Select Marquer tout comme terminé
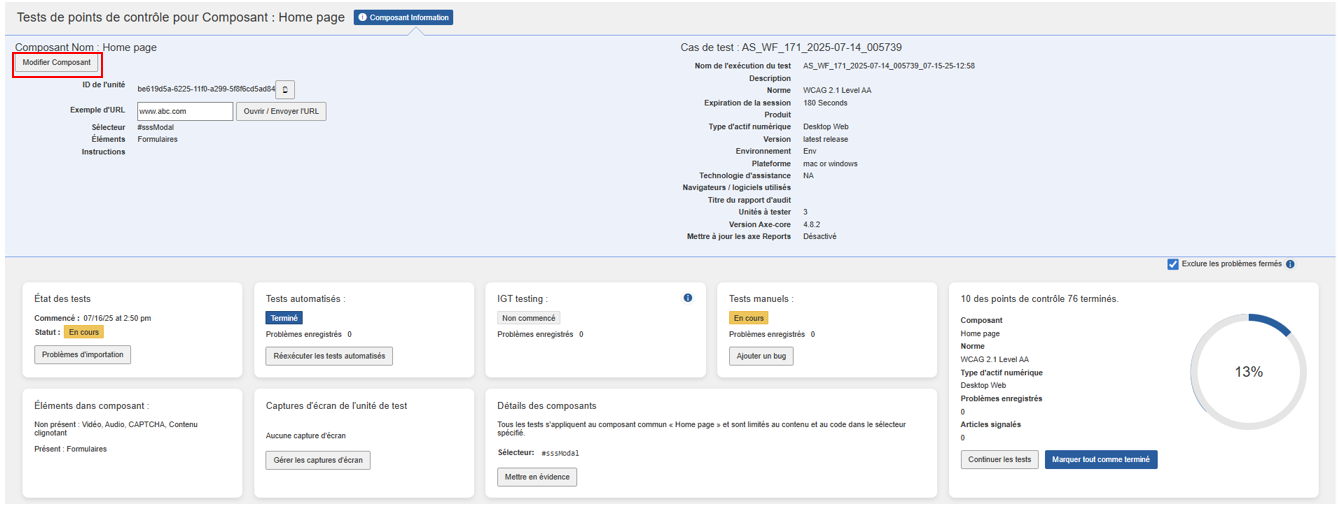The image size is (1338, 507). pos(1100,460)
